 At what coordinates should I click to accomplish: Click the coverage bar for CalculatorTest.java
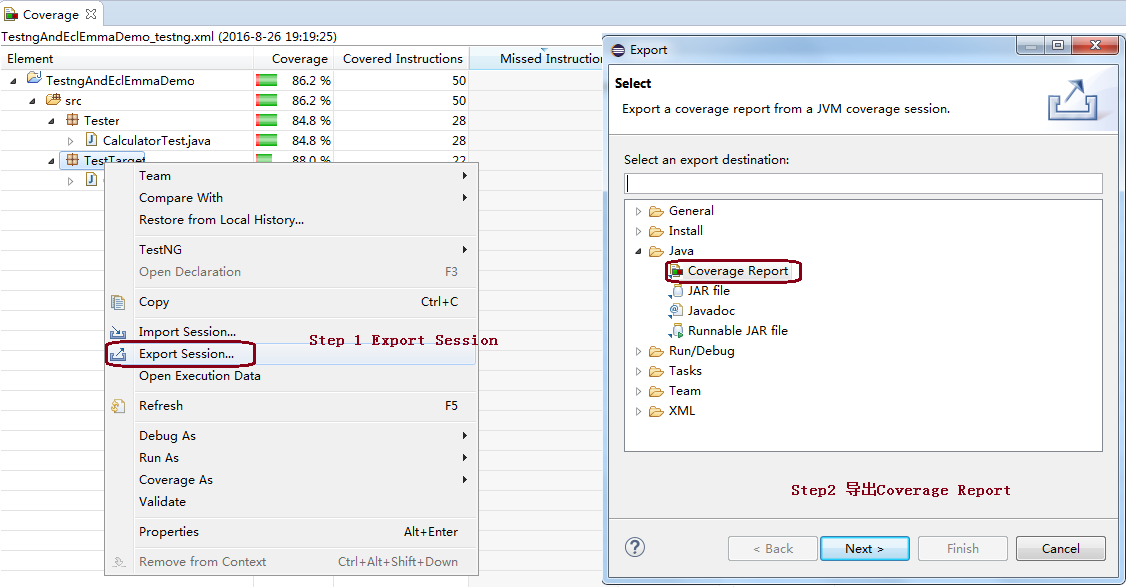click(x=266, y=141)
